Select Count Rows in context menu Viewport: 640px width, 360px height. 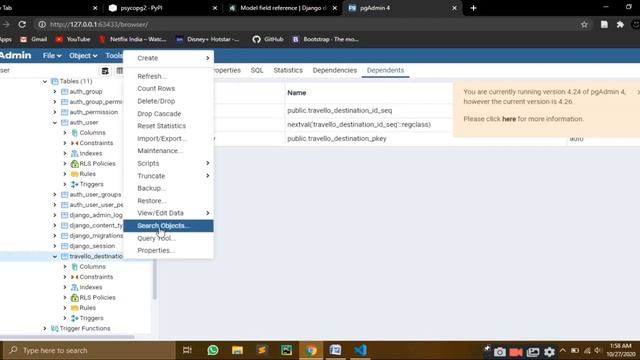pos(168,89)
